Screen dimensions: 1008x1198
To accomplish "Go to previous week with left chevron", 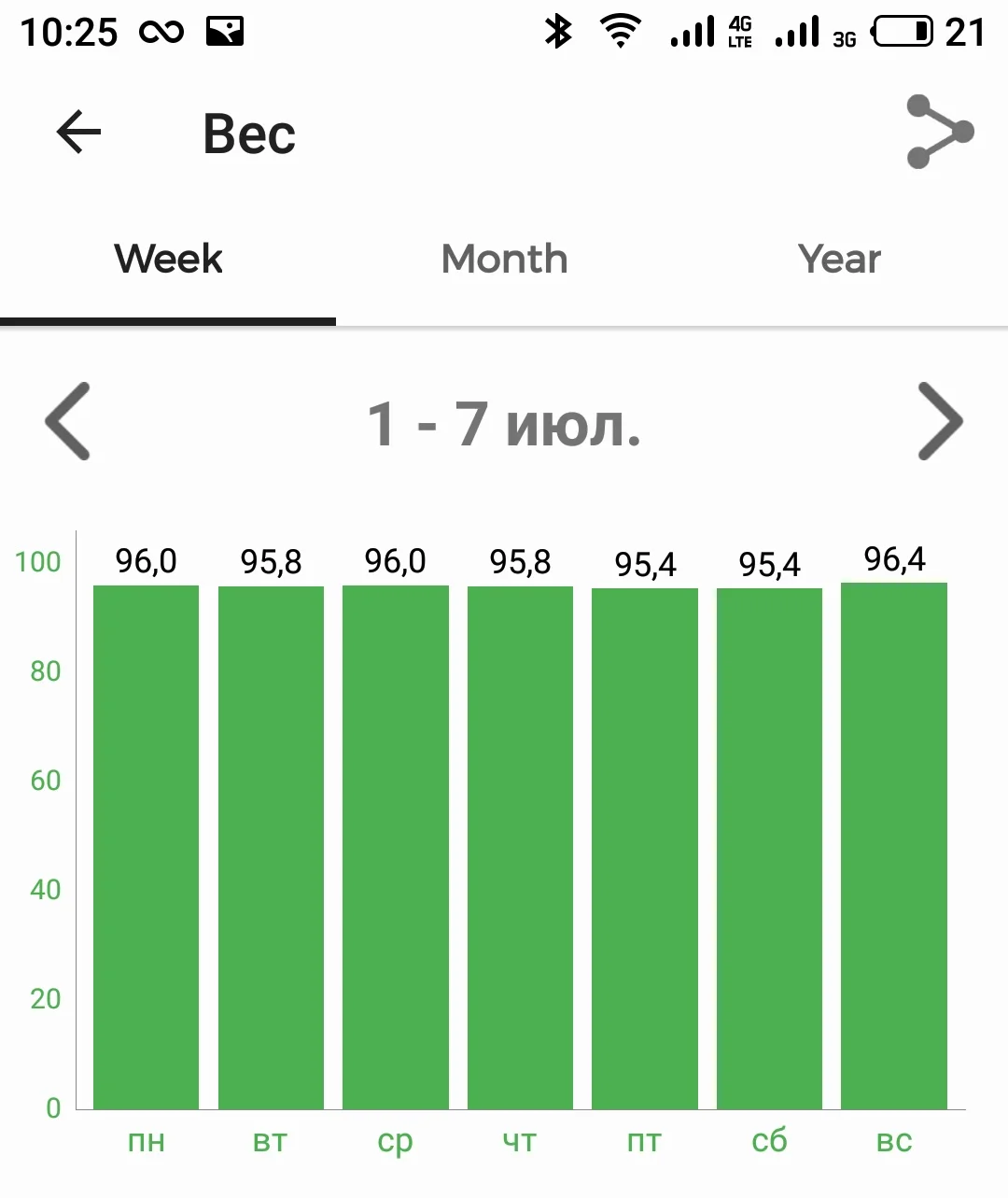I will click(68, 421).
